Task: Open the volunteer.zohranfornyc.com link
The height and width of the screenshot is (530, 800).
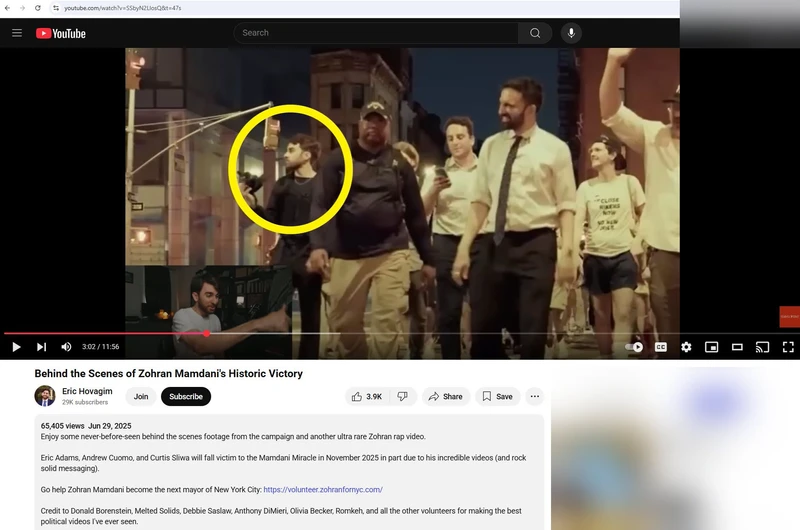Action: pos(323,490)
